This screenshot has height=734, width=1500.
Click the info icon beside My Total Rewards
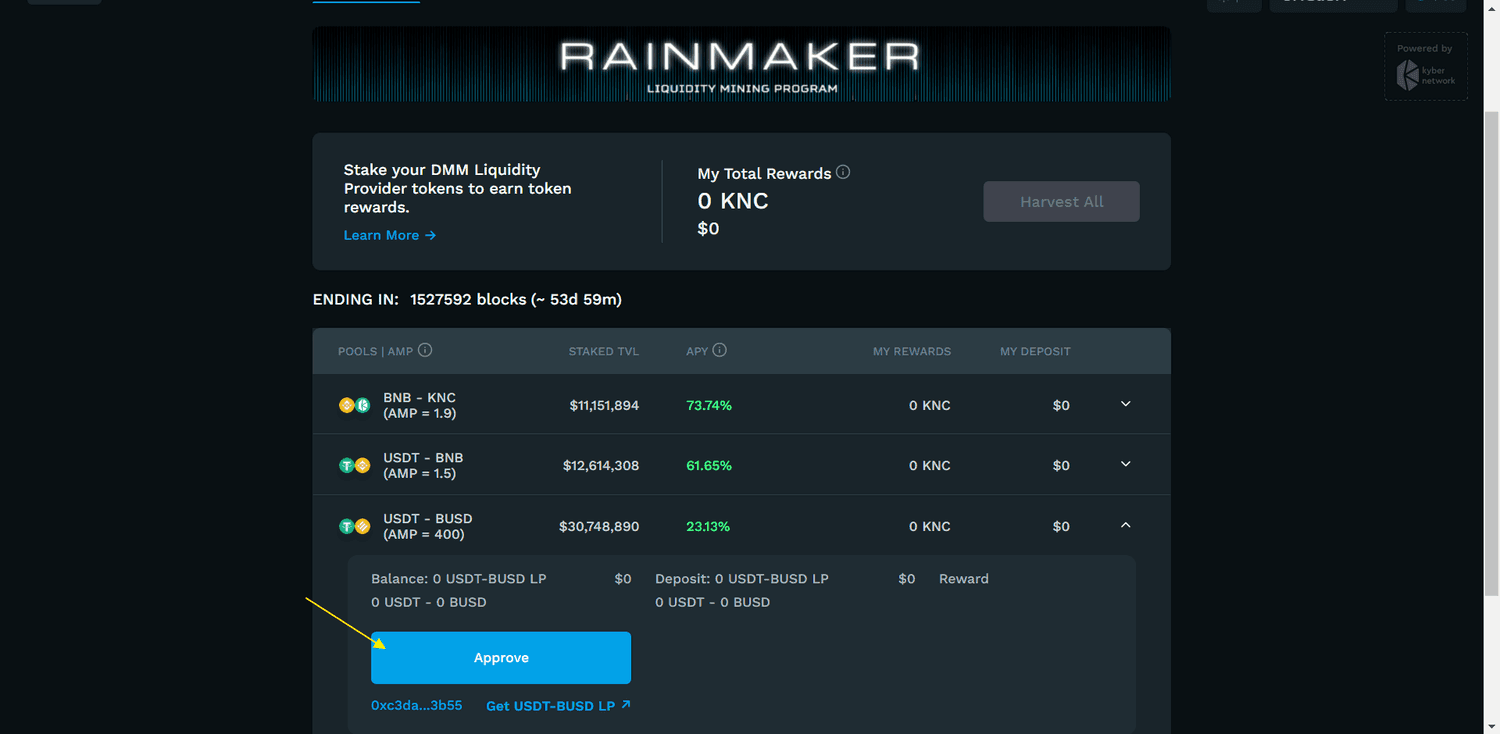pyautogui.click(x=843, y=172)
